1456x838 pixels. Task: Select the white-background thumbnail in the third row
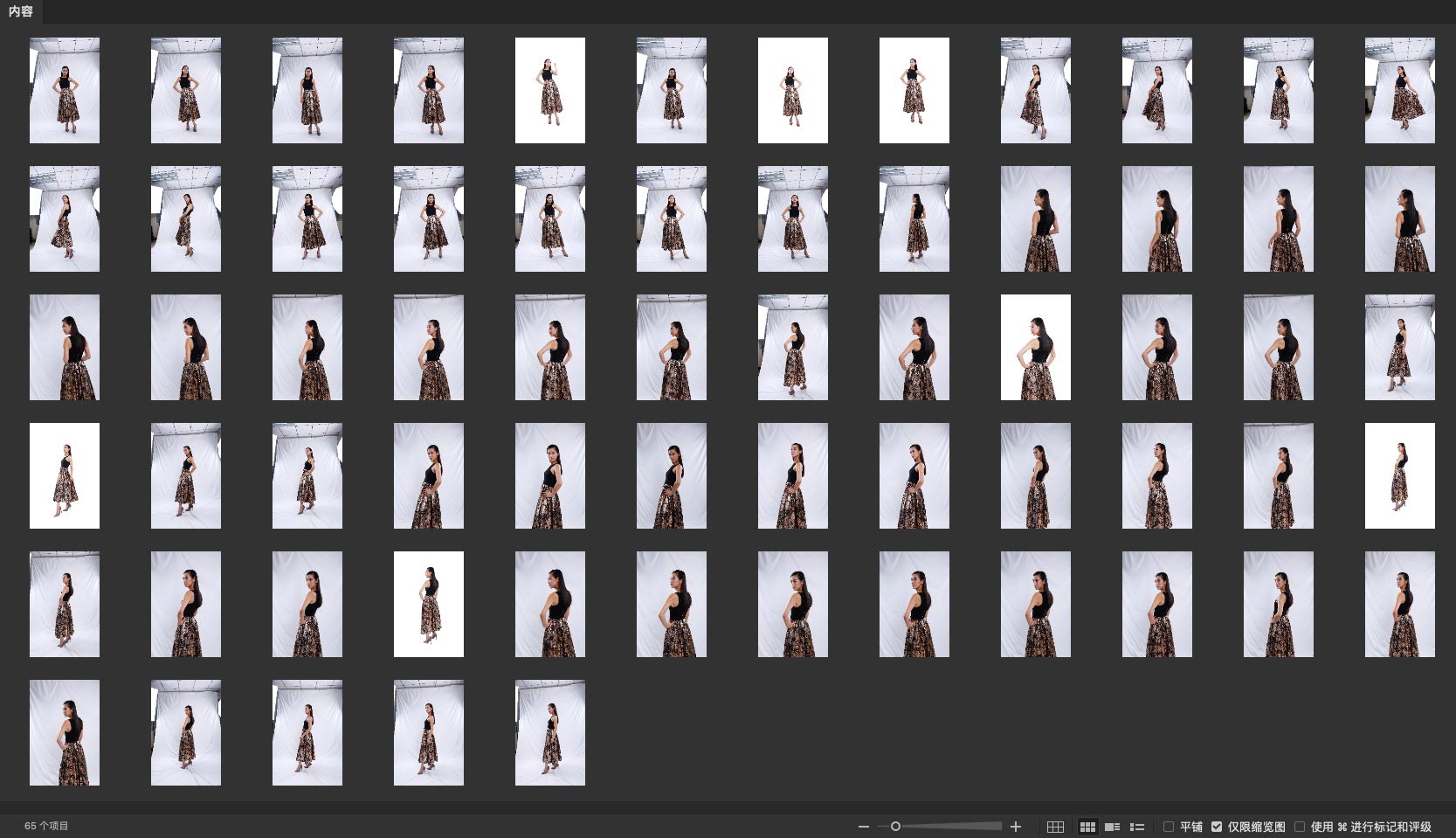[x=1035, y=347]
